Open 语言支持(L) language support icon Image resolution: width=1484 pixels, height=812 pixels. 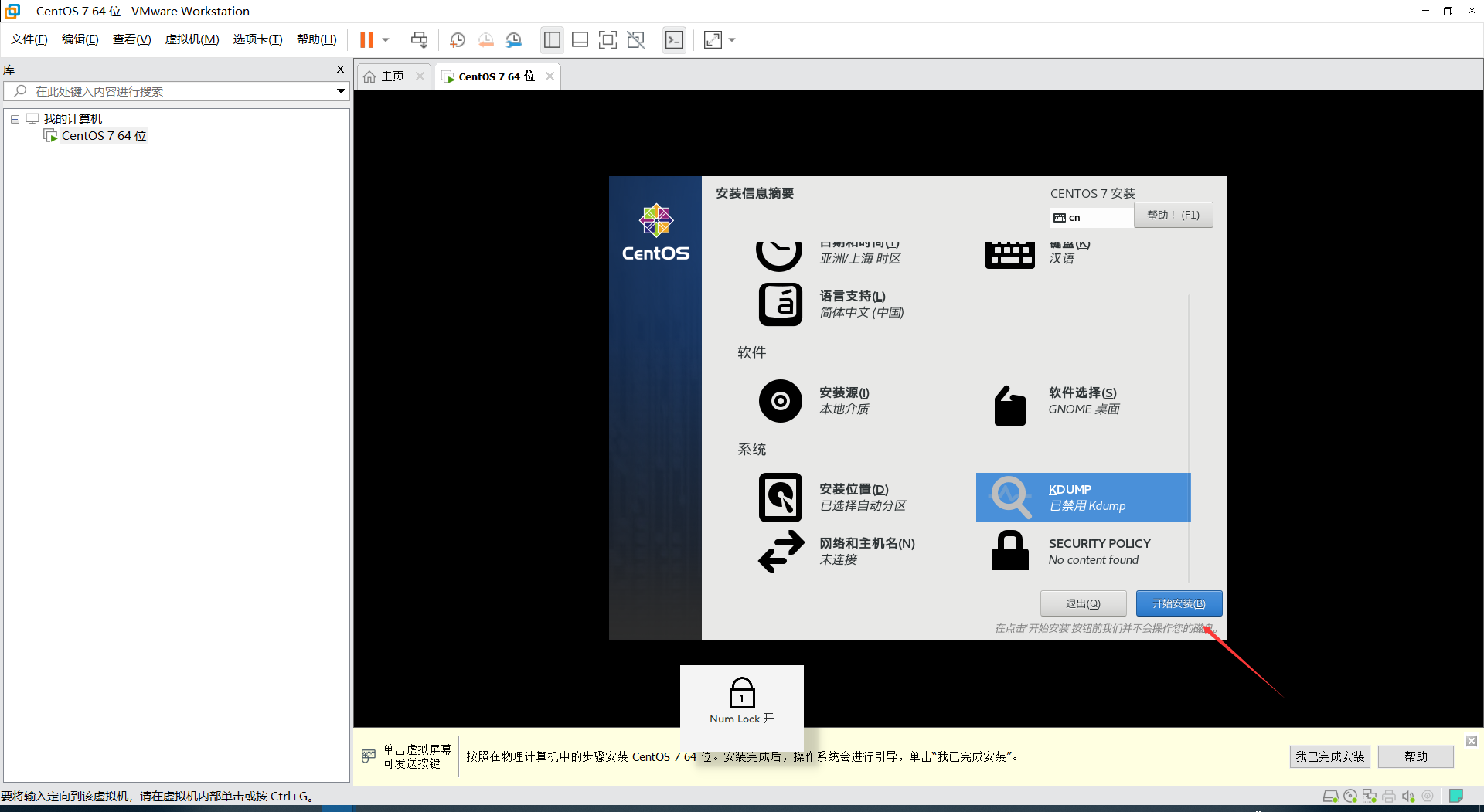[x=781, y=304]
